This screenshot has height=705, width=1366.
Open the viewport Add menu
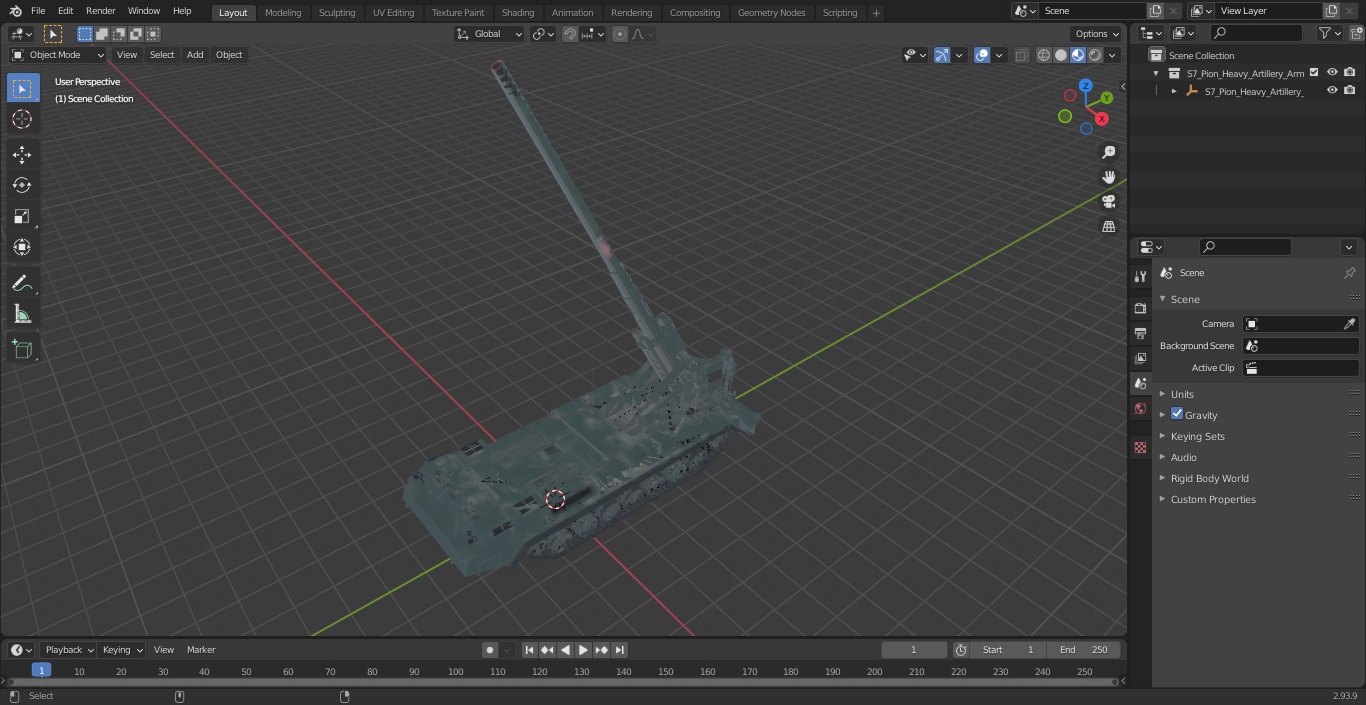pyautogui.click(x=195, y=55)
